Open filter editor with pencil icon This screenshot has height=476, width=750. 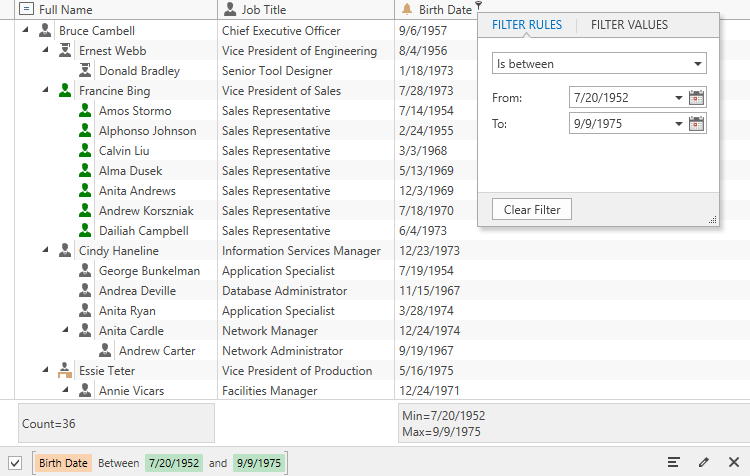(704, 462)
